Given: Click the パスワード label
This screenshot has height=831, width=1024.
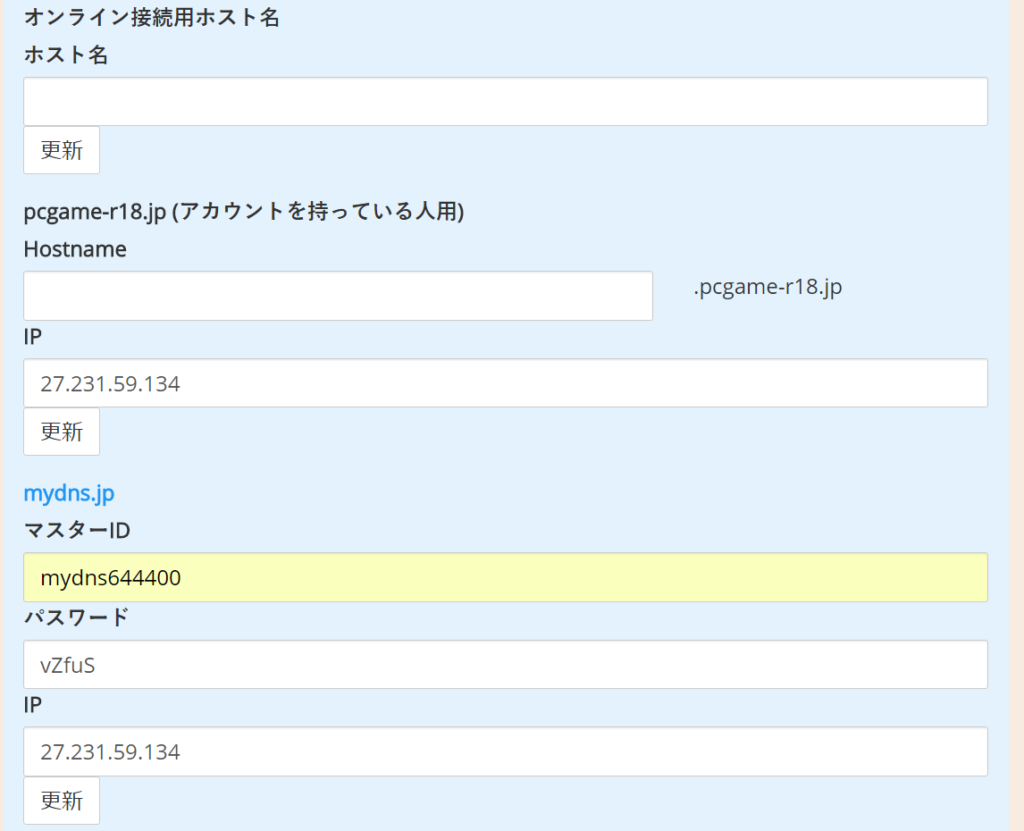Looking at the screenshot, I should click(x=76, y=617).
